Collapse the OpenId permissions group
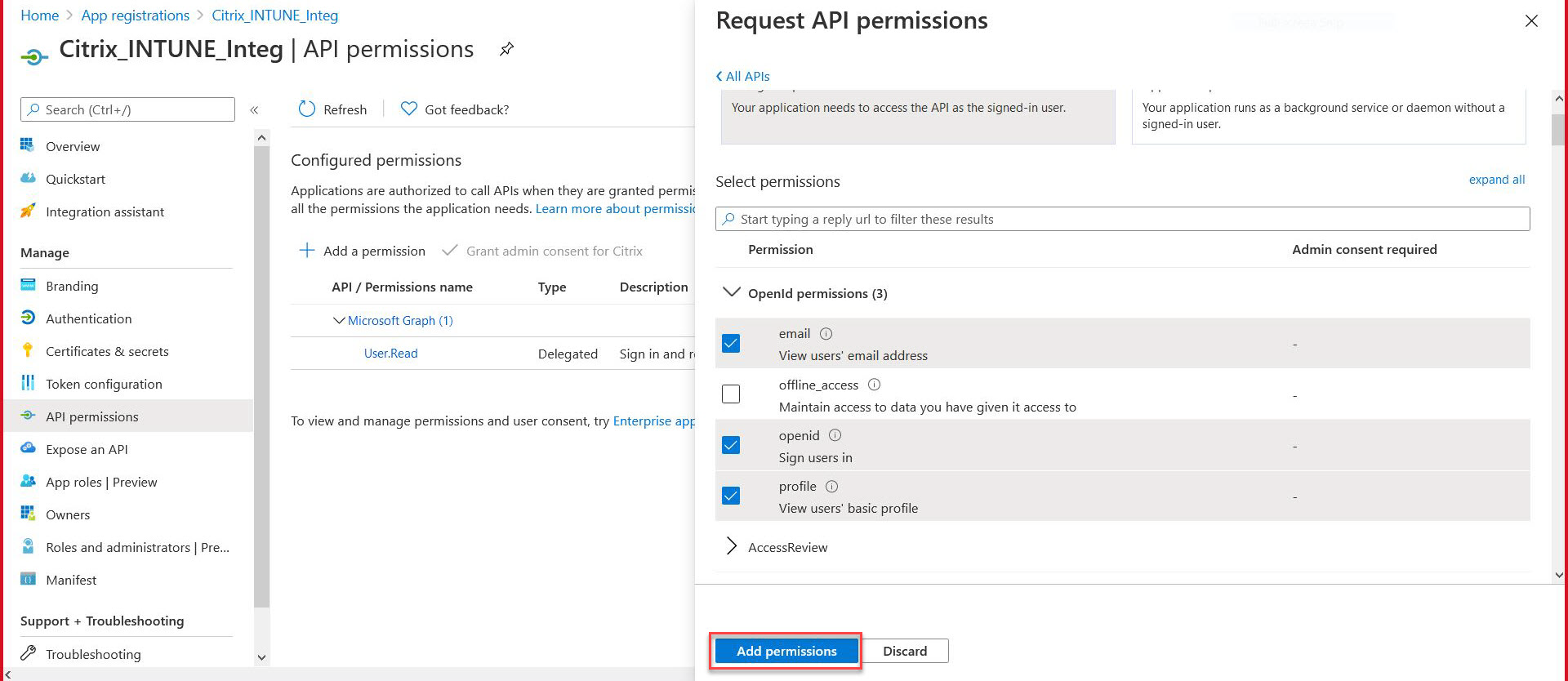 pos(732,292)
